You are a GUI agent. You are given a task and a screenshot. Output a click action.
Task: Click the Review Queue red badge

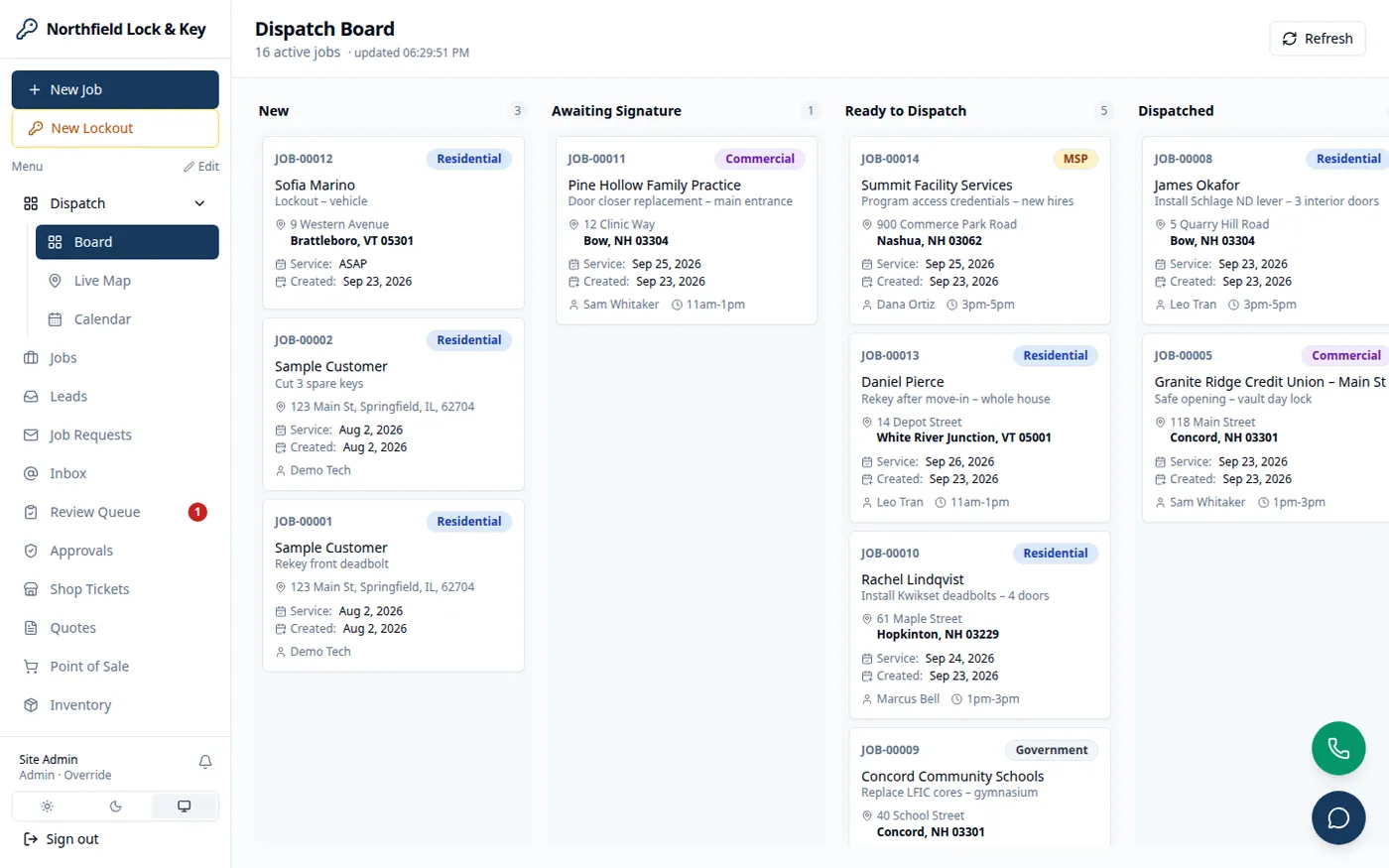pos(197,512)
